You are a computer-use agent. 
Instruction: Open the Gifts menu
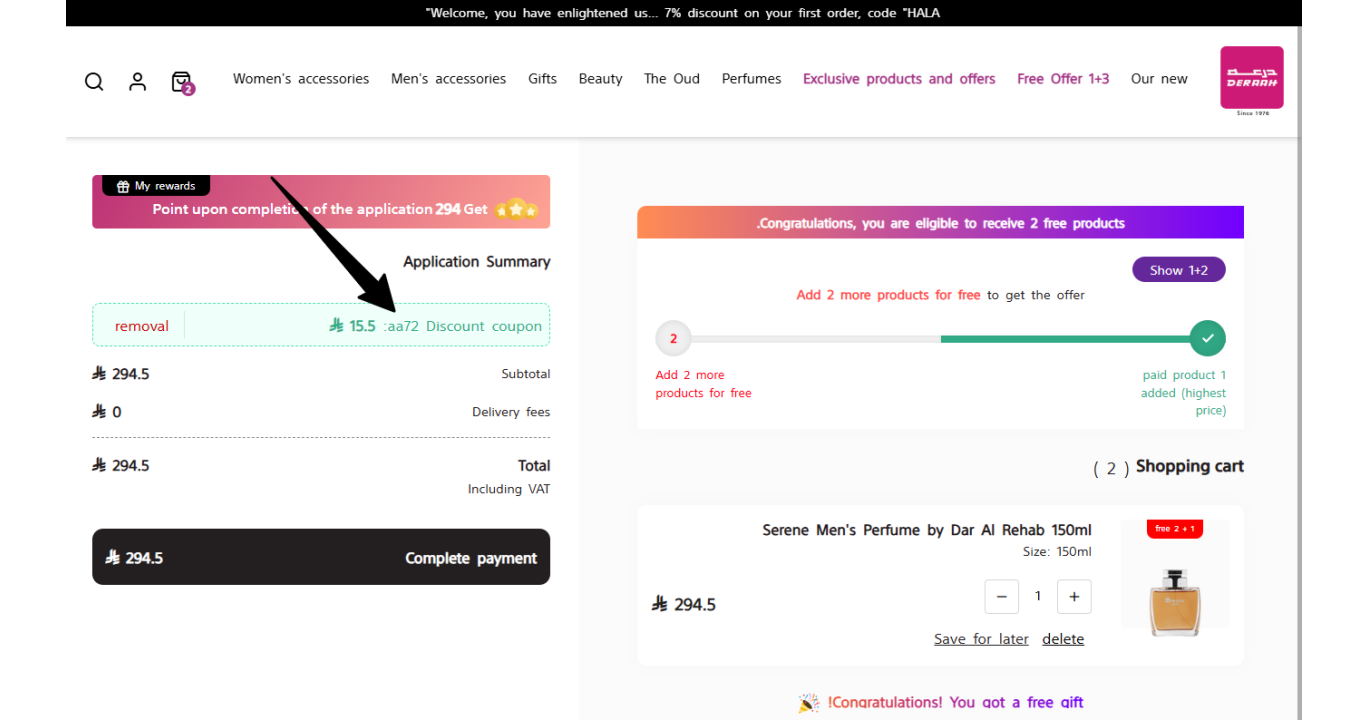(x=542, y=79)
